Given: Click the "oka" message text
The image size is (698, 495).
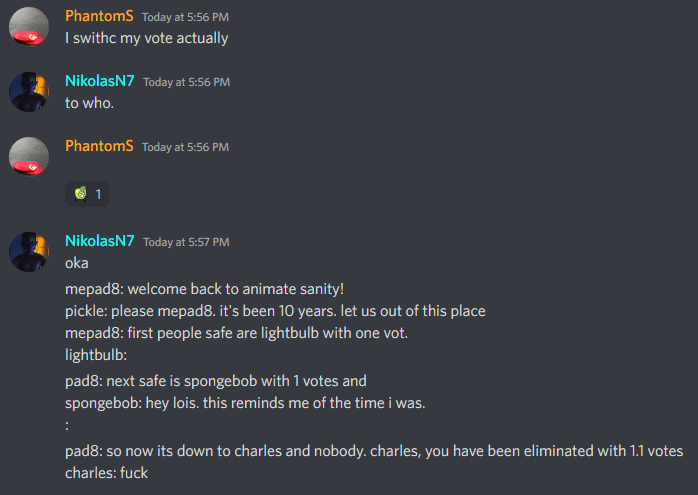Looking at the screenshot, I should click(77, 263).
